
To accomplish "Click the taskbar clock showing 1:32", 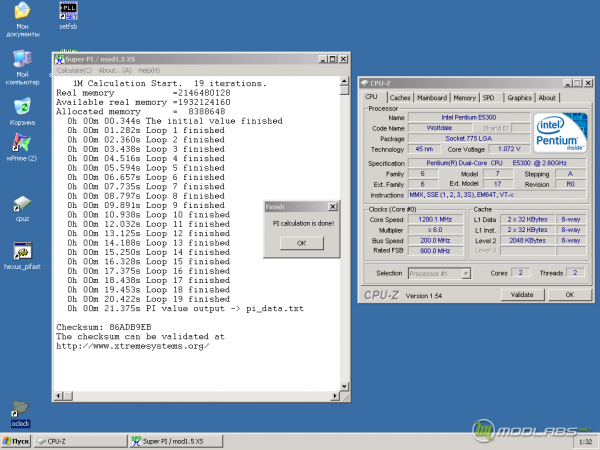I will tap(585, 442).
